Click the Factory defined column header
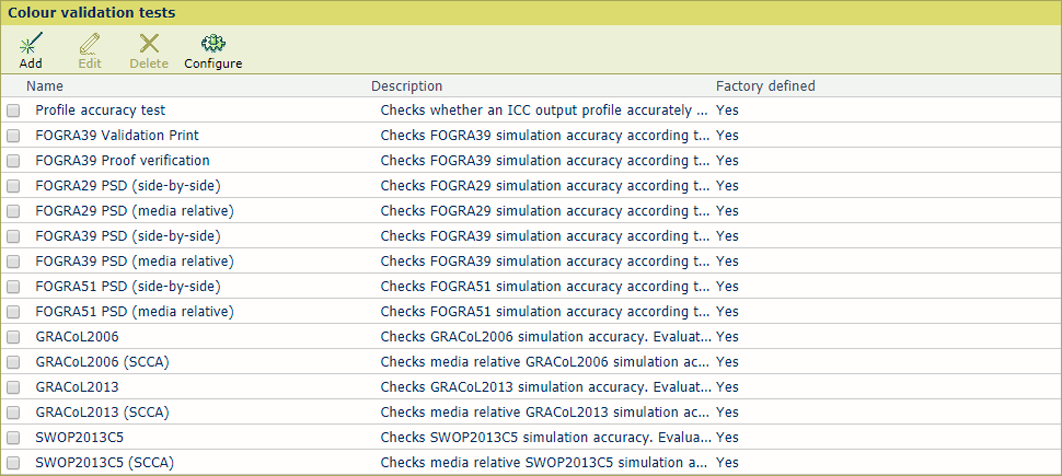This screenshot has height=476, width=1062. pyautogui.click(x=765, y=86)
